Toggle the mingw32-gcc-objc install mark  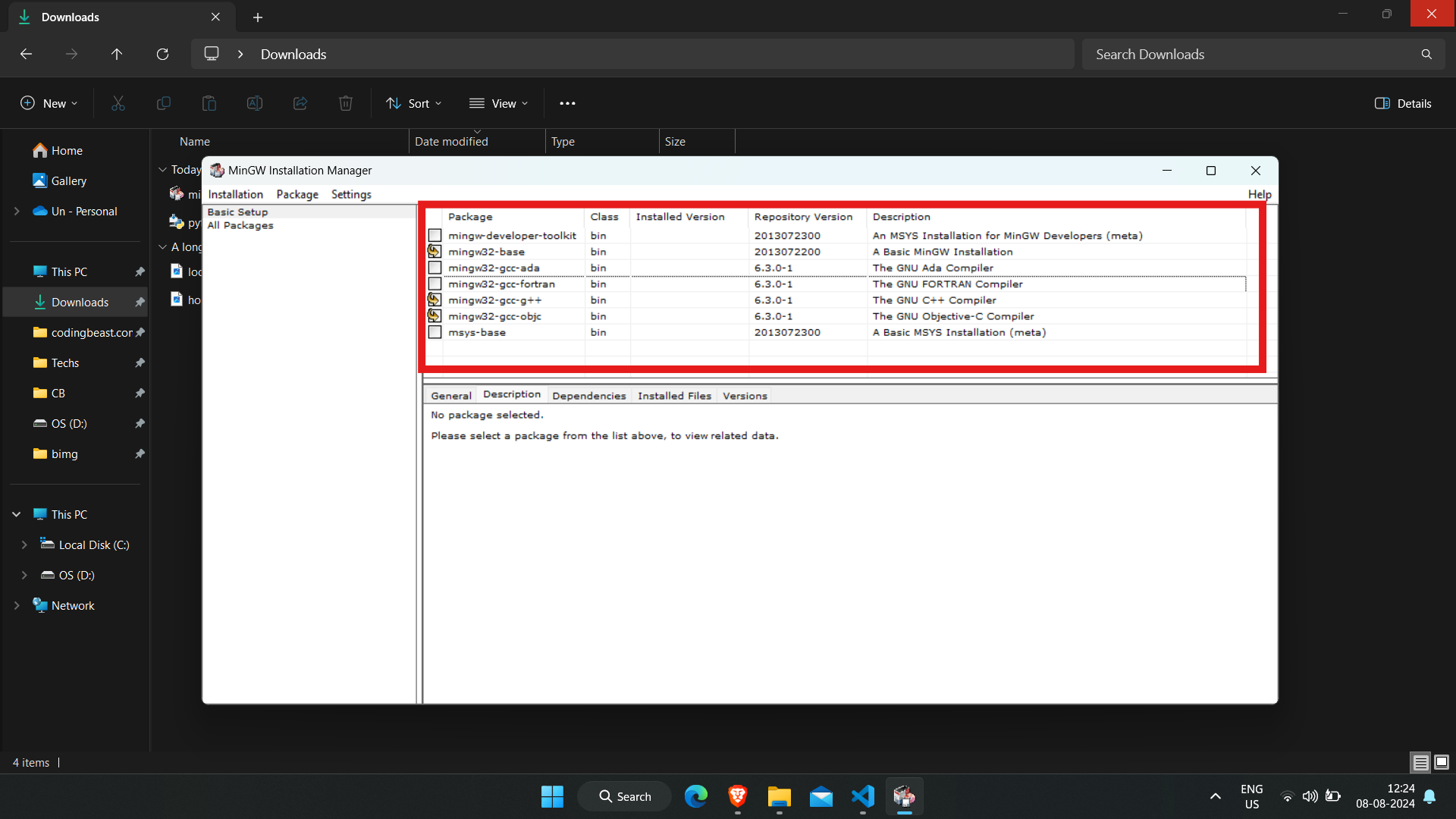coord(435,316)
